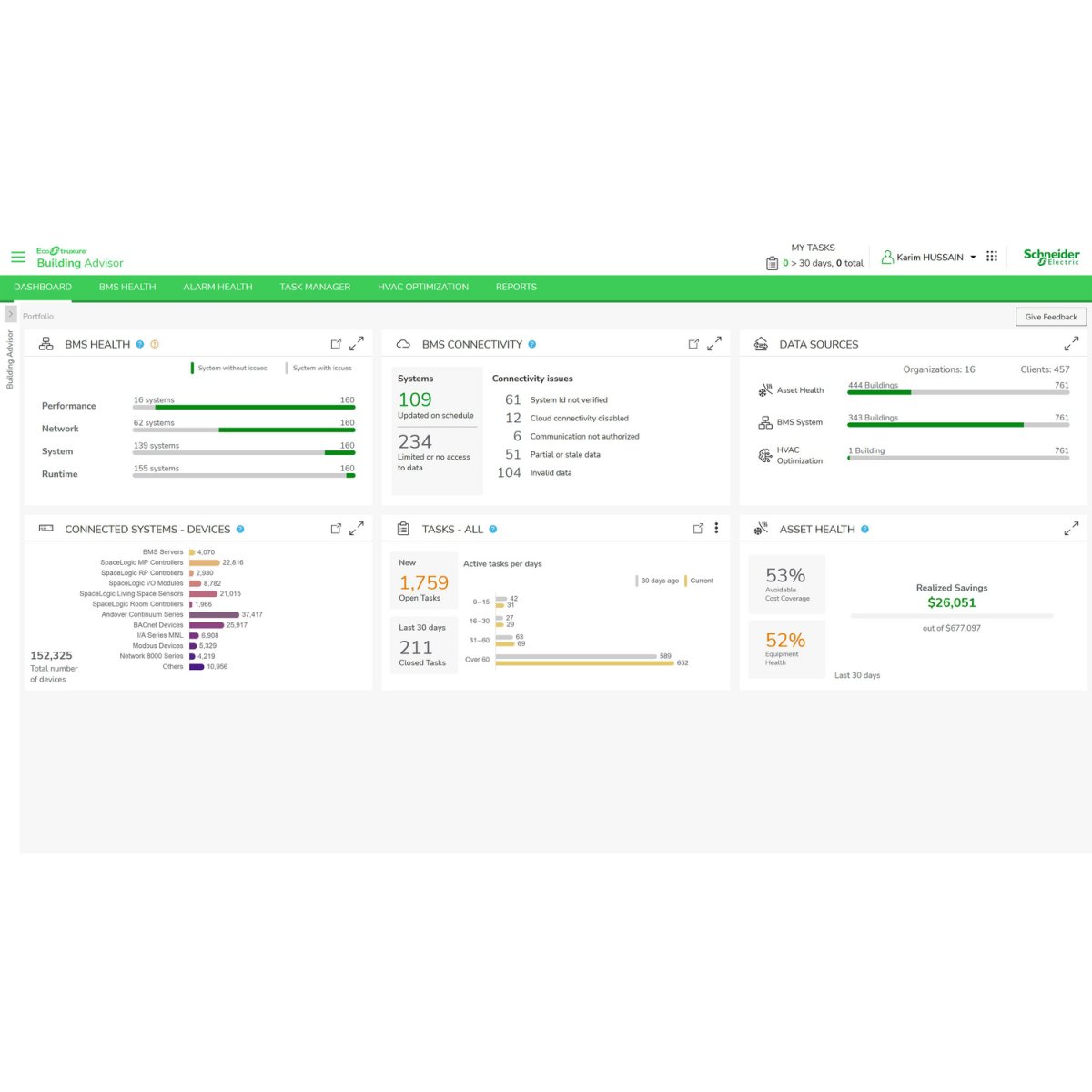Switch to the BMS HEALTH tab

tap(127, 287)
